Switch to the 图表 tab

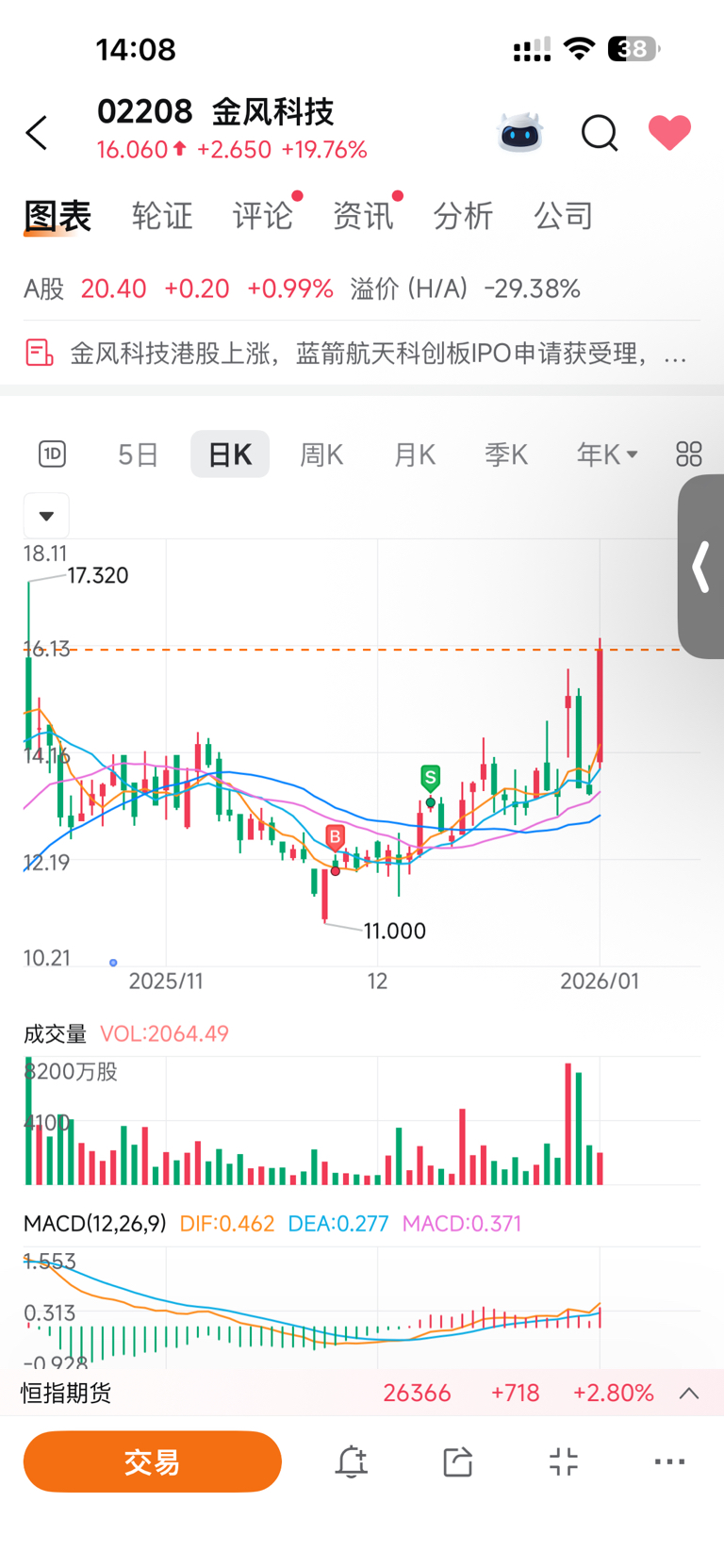(58, 216)
